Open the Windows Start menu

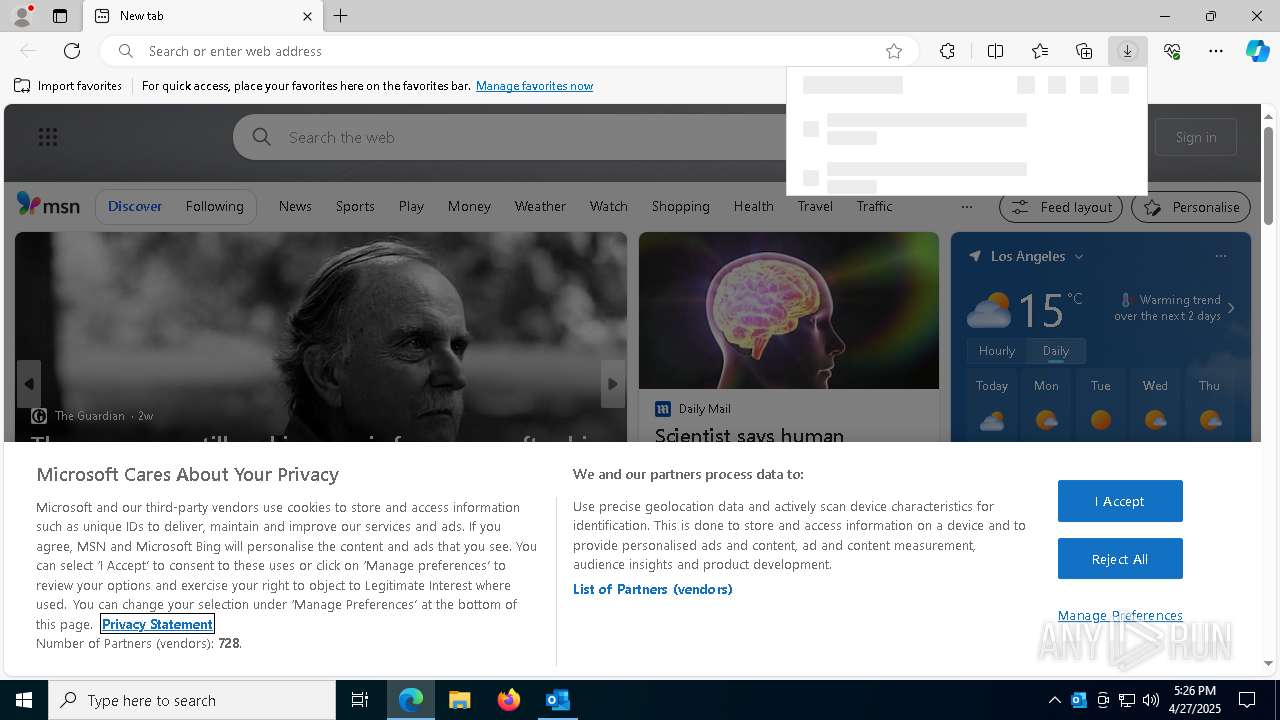point(24,700)
